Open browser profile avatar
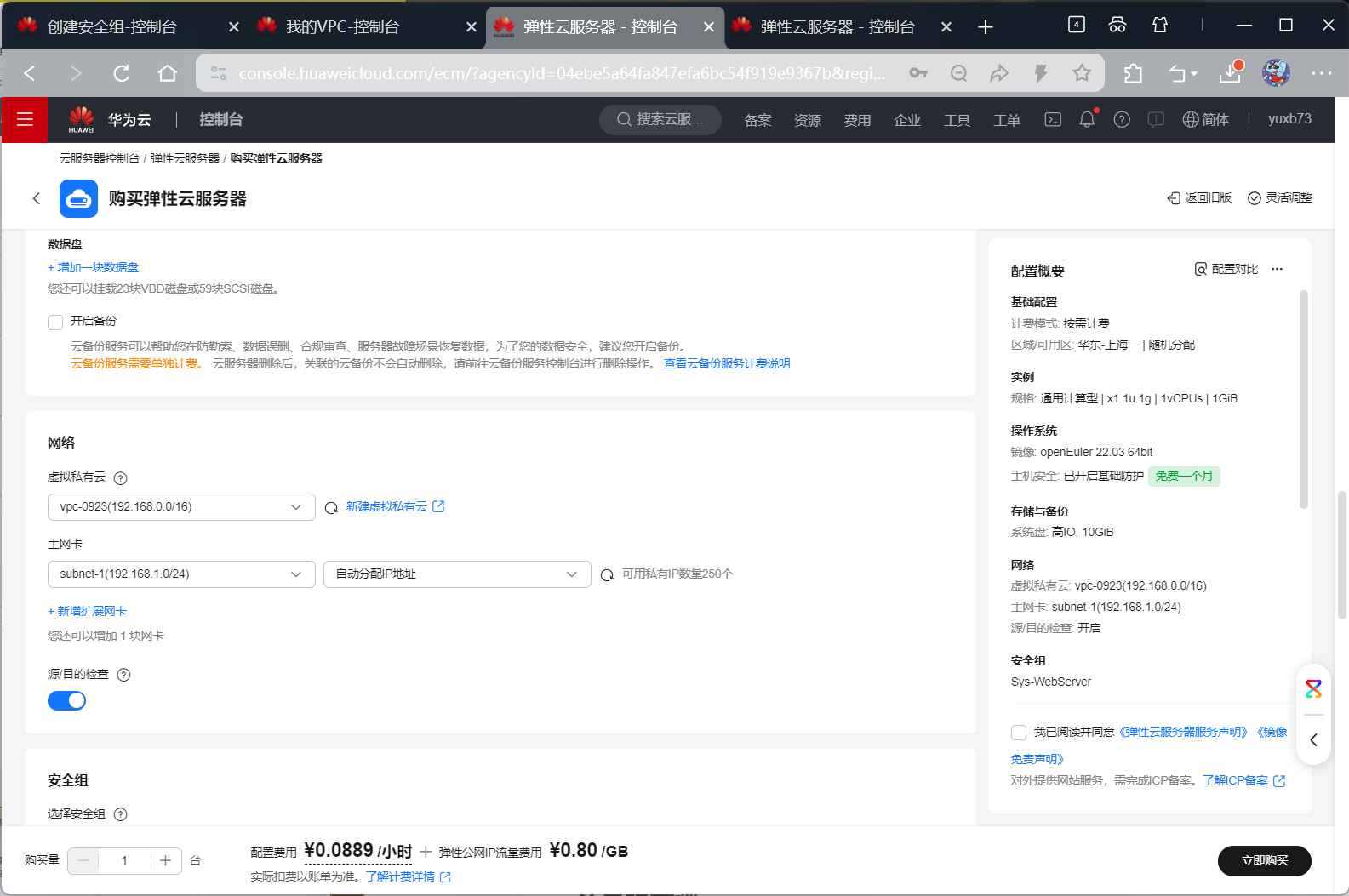Viewport: 1349px width, 896px height. click(x=1276, y=73)
